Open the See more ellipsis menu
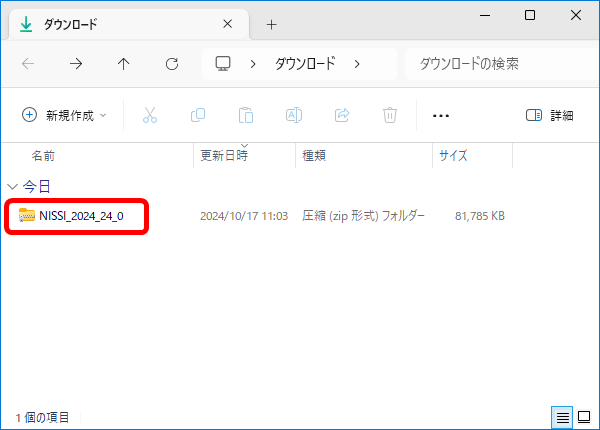This screenshot has width=600, height=430. [440, 115]
